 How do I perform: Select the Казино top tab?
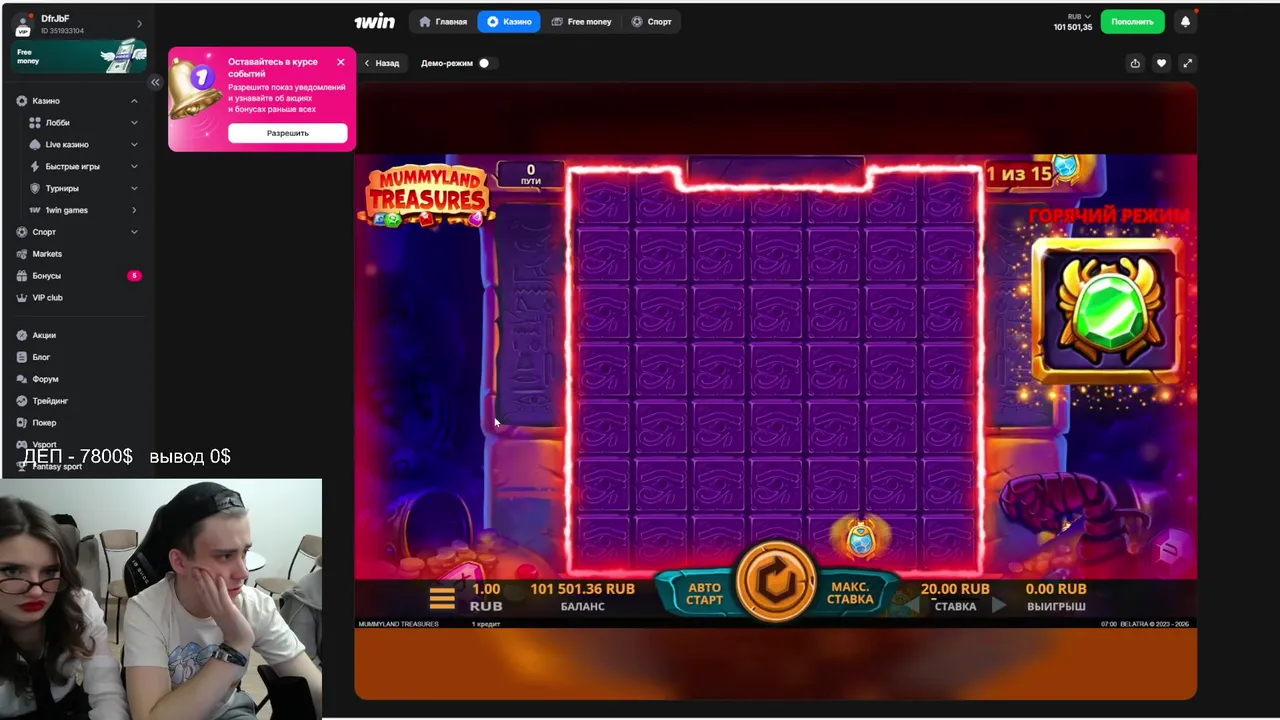[509, 21]
